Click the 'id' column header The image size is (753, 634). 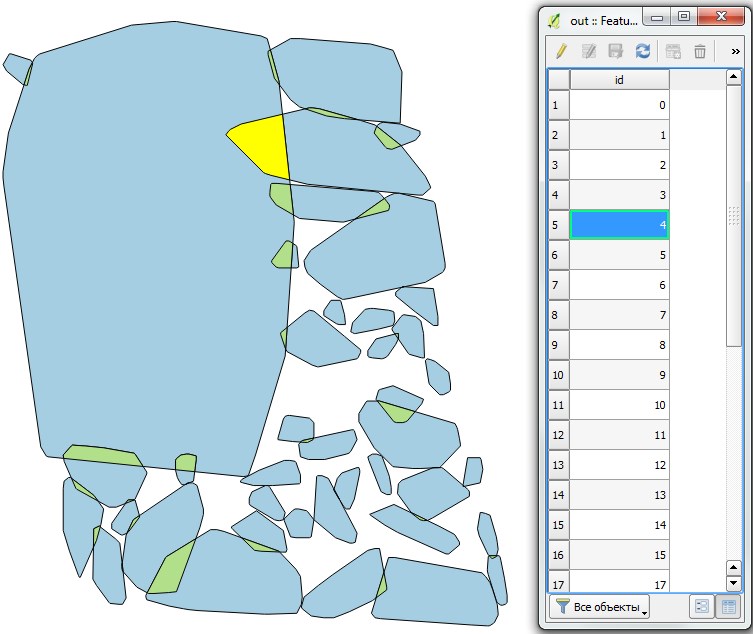[619, 80]
